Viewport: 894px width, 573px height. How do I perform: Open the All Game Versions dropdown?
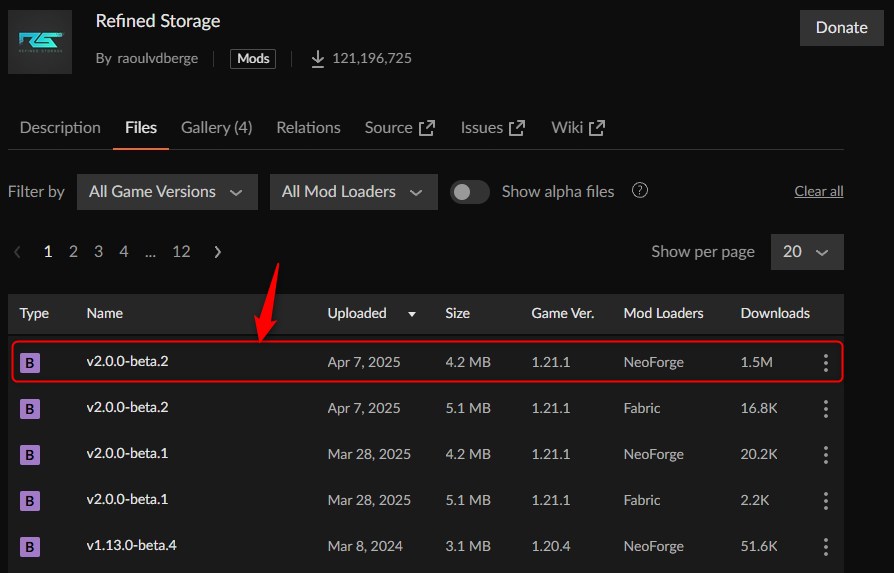point(167,192)
